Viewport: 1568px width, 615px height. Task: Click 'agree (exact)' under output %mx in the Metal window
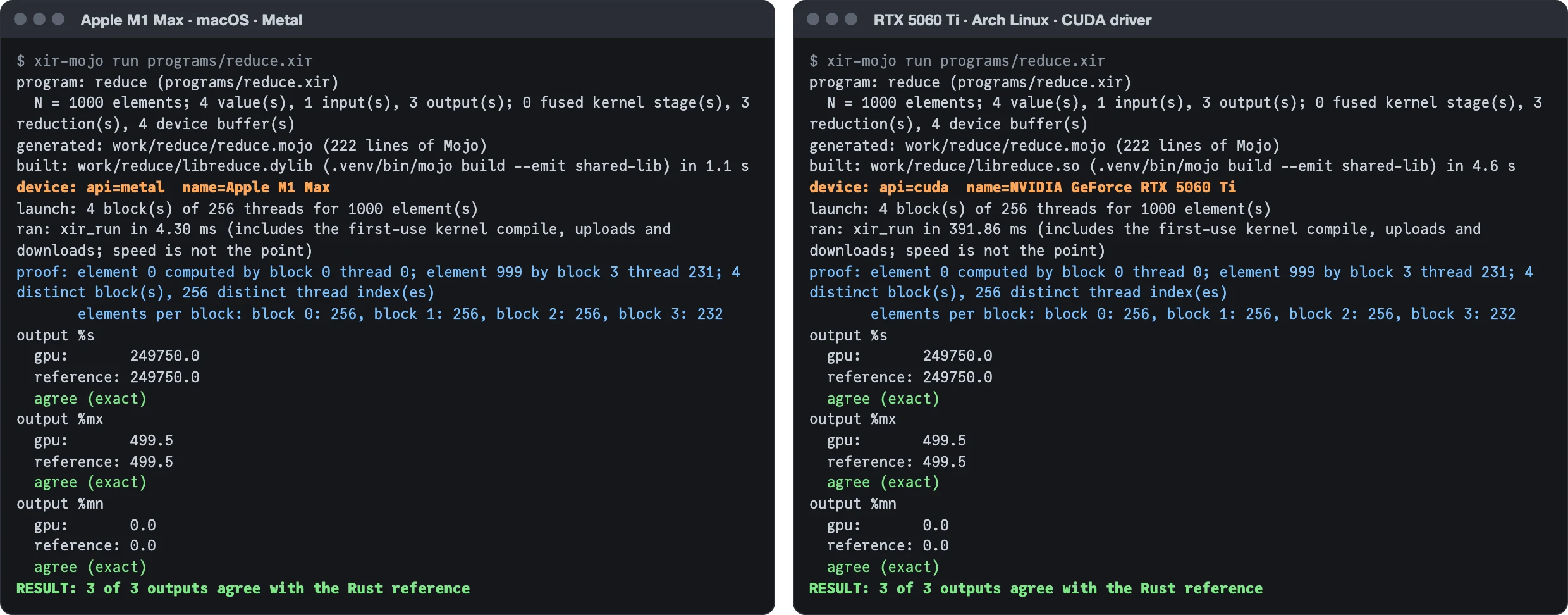click(90, 482)
